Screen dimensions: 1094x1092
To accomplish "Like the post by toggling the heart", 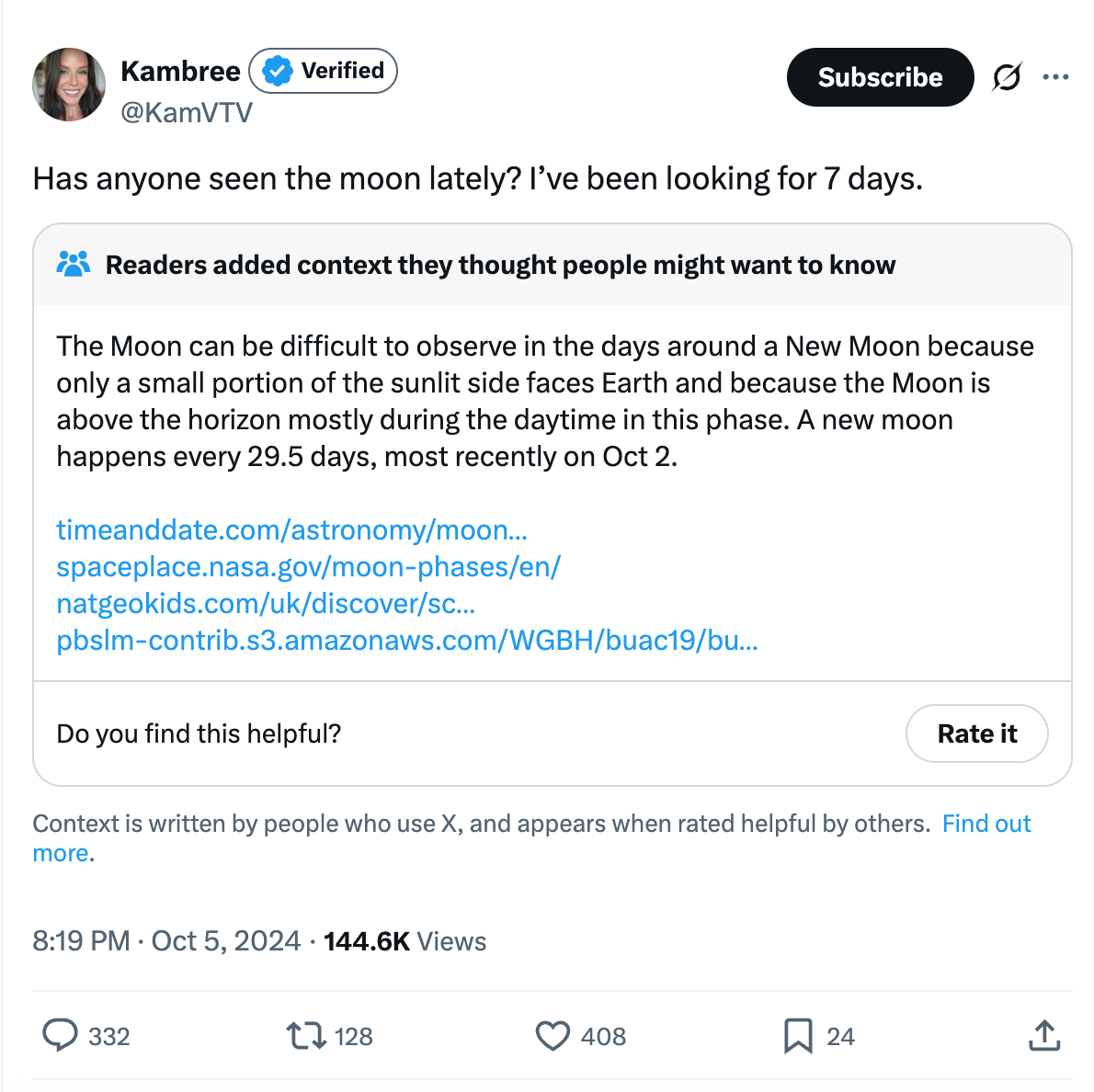I will (x=553, y=1036).
